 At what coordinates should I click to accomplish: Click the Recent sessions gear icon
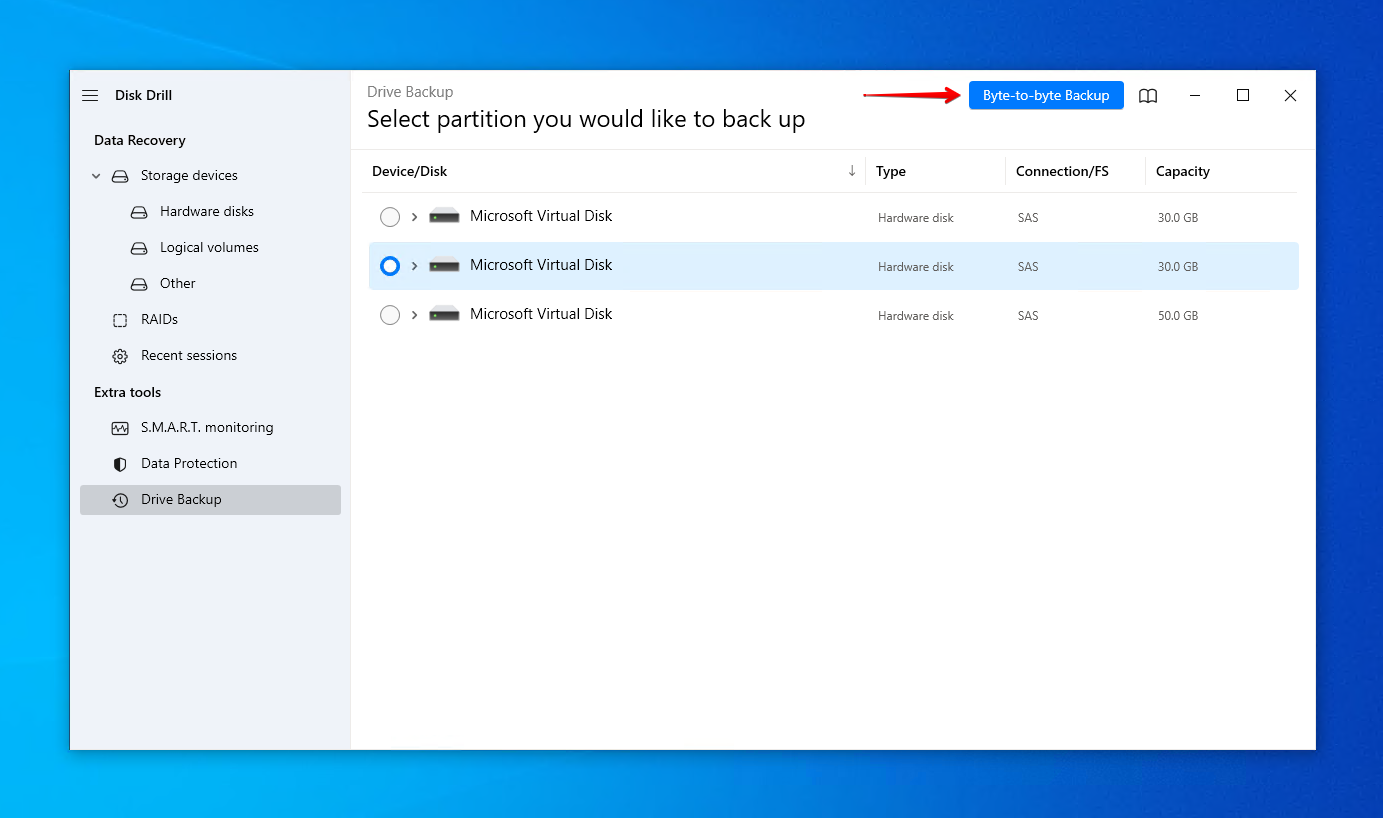click(120, 356)
